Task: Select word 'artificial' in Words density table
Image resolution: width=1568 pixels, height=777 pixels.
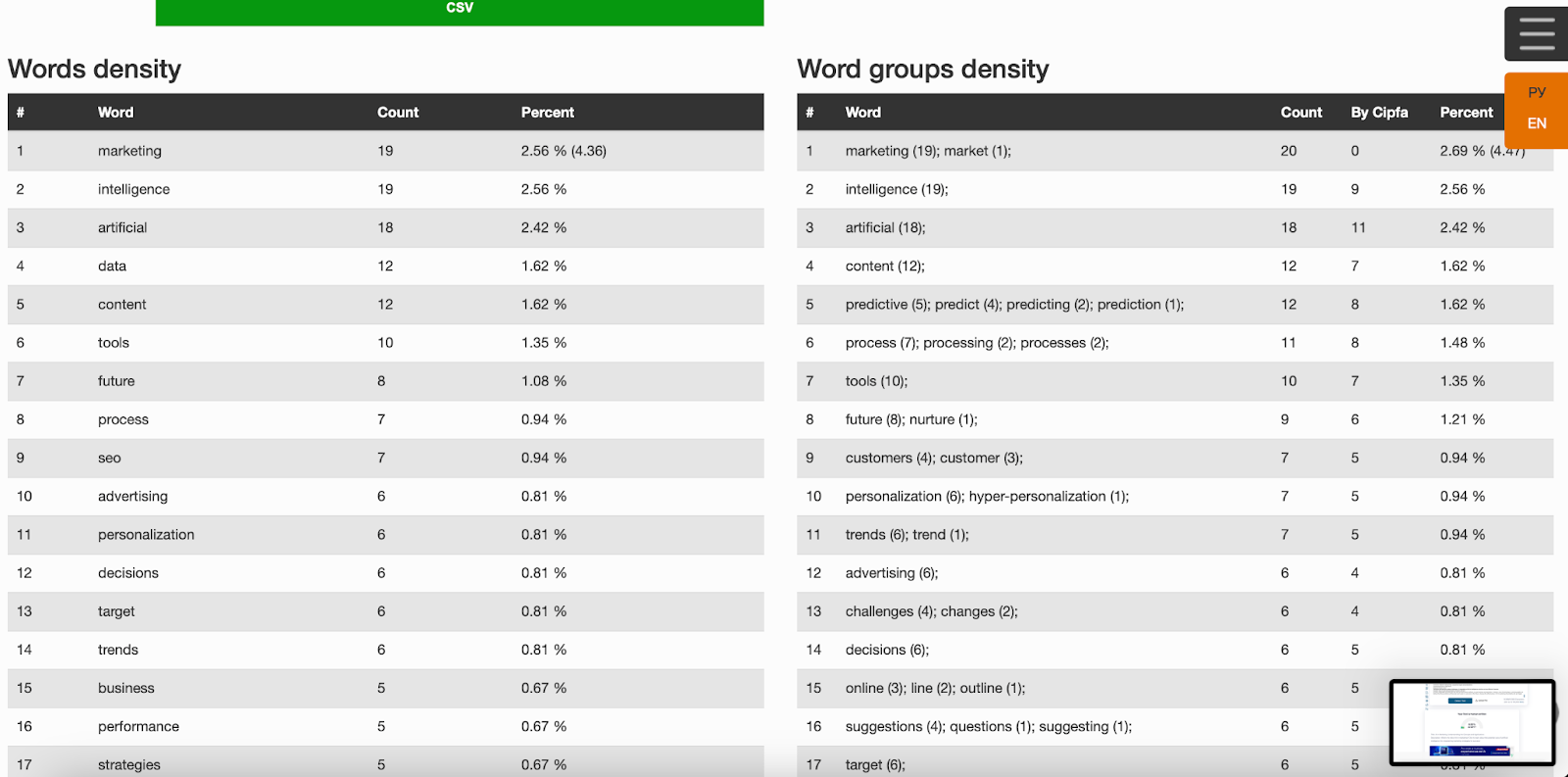Action: coord(122,227)
